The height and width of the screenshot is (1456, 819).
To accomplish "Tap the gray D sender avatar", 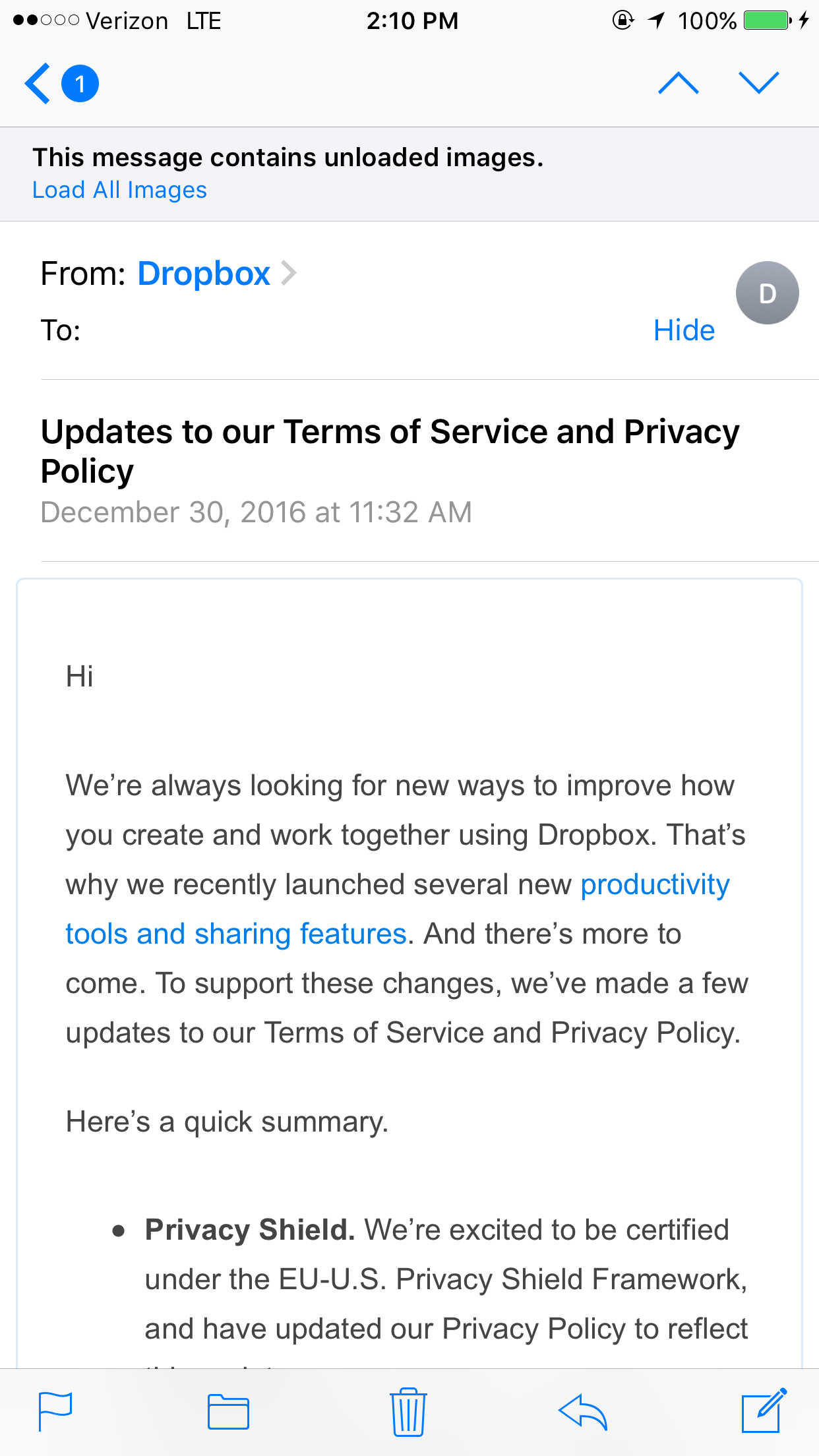I will click(767, 293).
